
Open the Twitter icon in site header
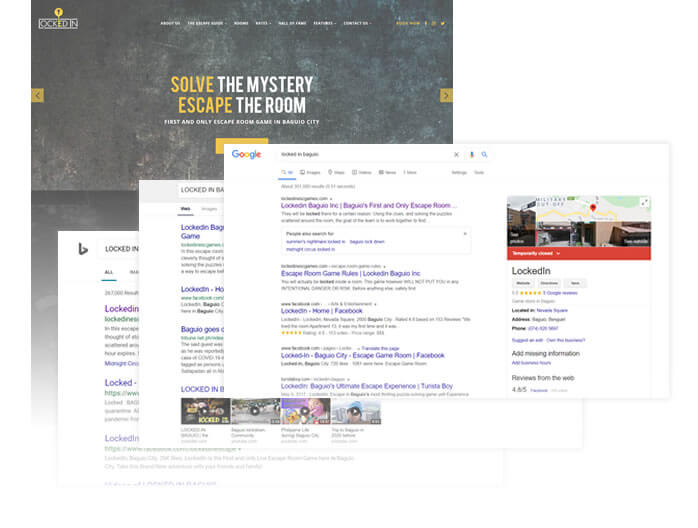(442, 23)
